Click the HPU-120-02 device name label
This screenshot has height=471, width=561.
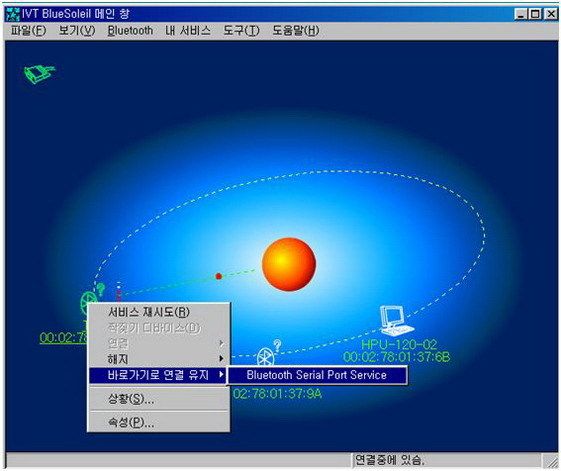click(399, 345)
